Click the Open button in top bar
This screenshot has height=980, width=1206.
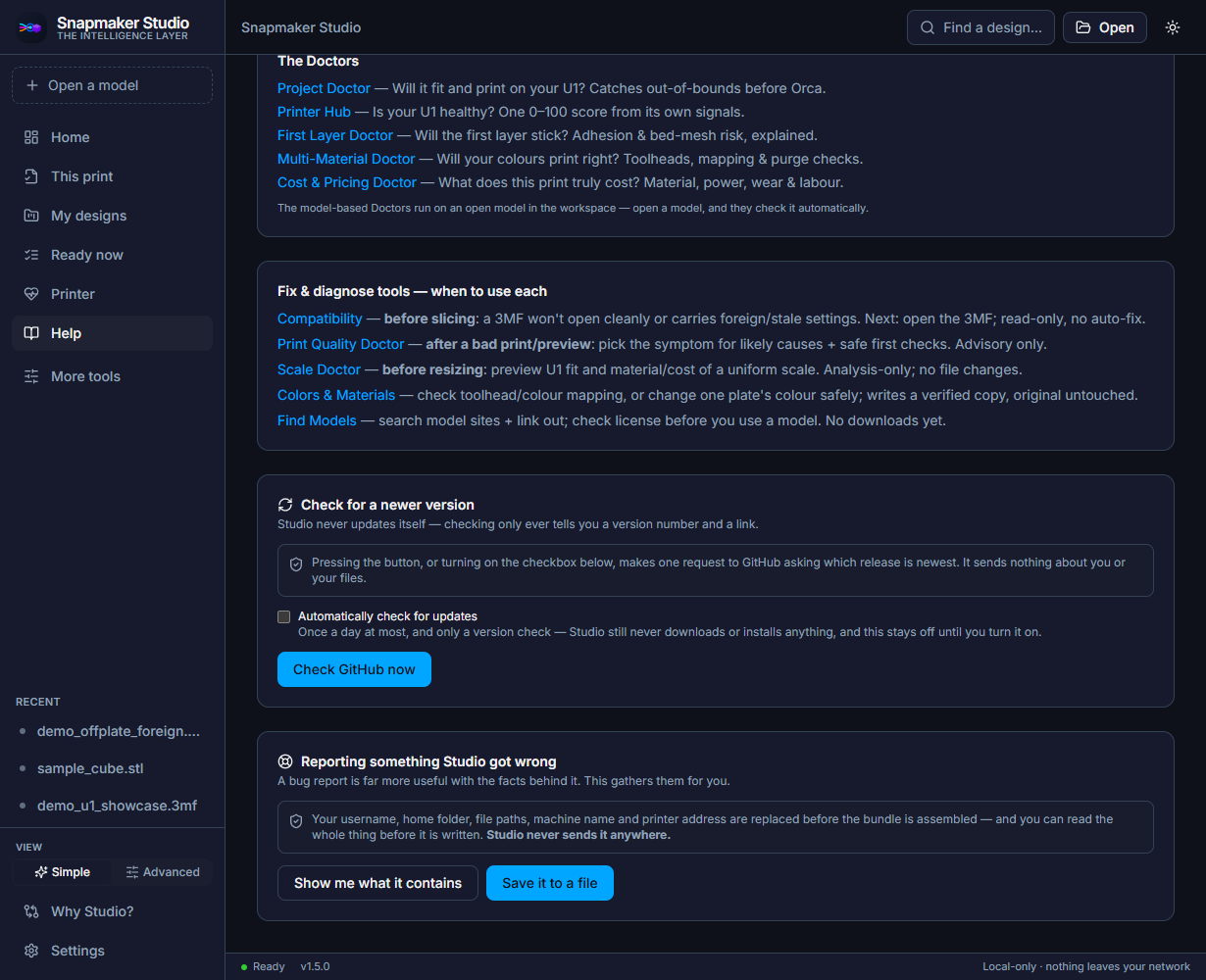(x=1105, y=27)
